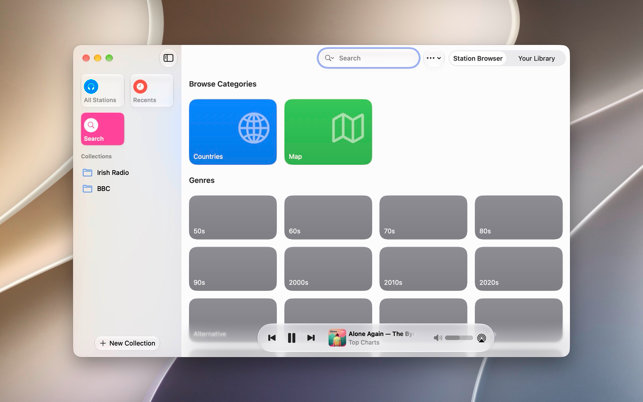643x402 pixels.
Task: Skip to the previous station
Action: click(x=271, y=338)
